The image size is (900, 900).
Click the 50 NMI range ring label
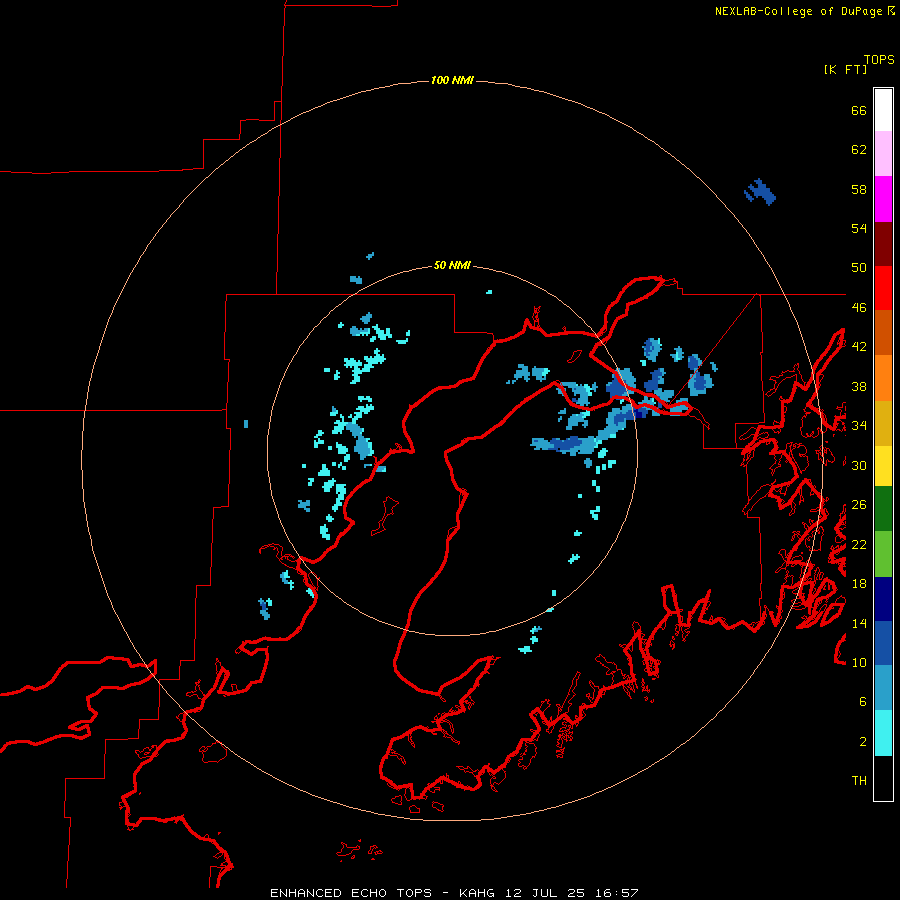452,265
